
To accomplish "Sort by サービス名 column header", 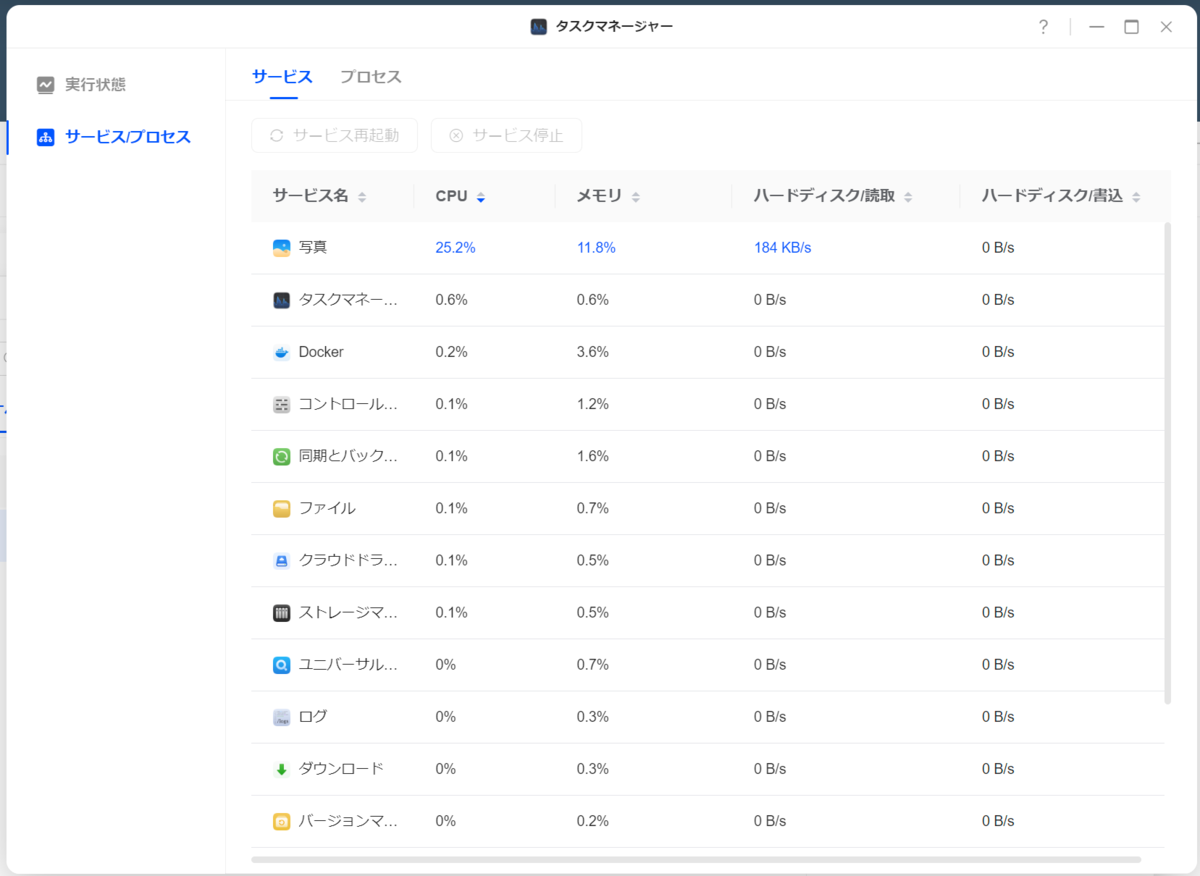I will click(319, 196).
